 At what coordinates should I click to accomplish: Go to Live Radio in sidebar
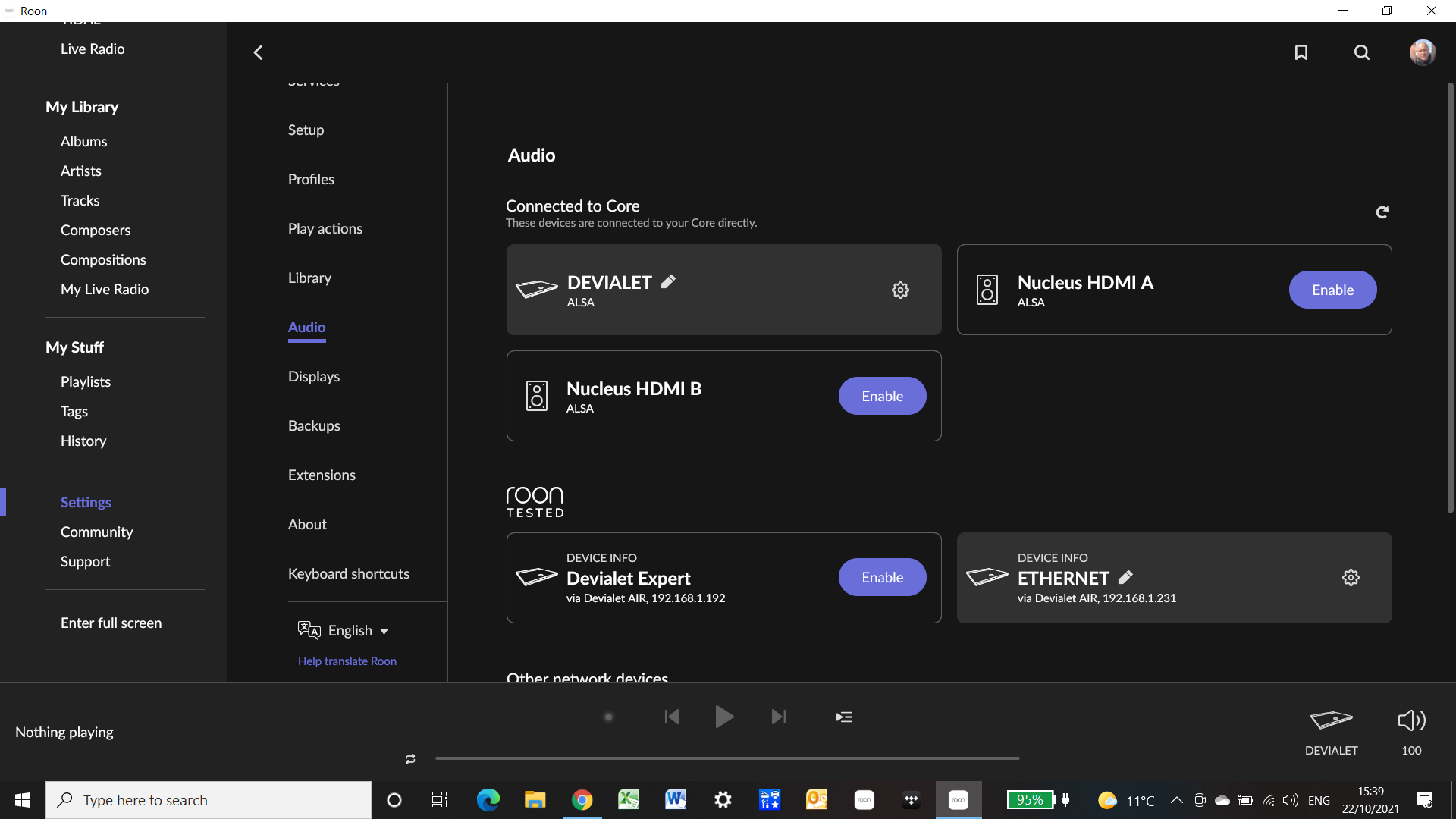click(x=93, y=49)
